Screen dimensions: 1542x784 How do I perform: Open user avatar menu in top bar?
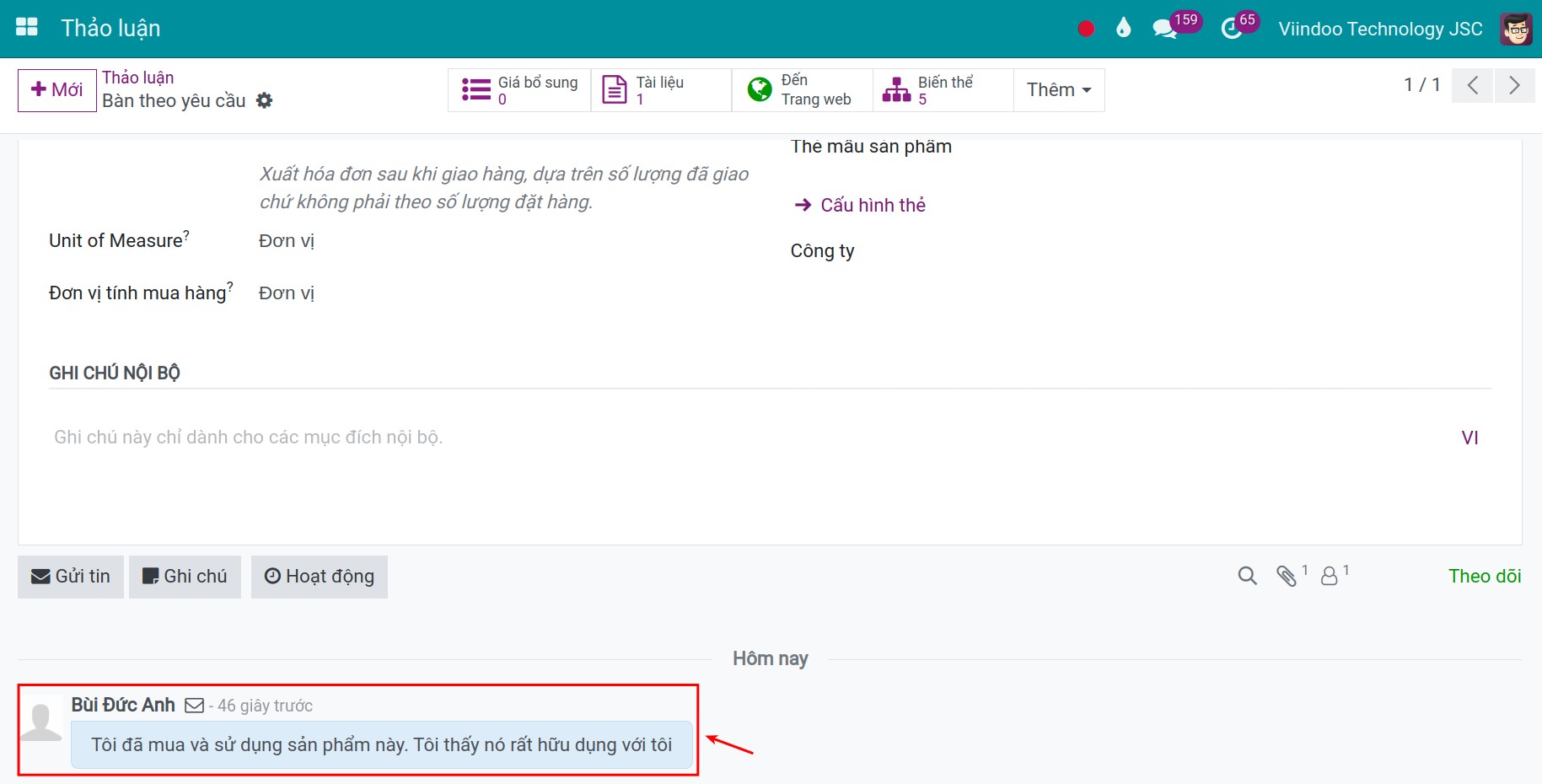point(1516,29)
